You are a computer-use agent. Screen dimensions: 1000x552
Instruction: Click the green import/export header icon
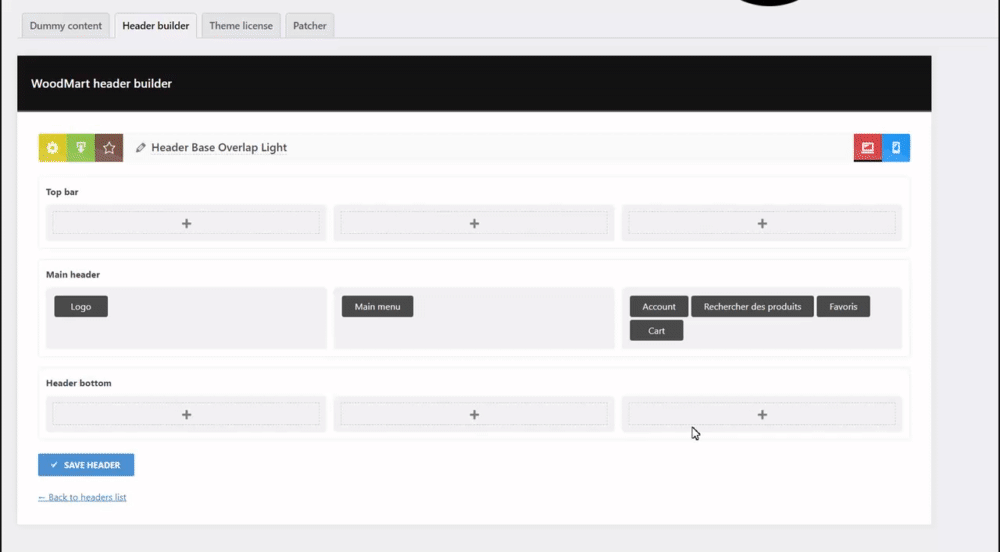[81, 148]
